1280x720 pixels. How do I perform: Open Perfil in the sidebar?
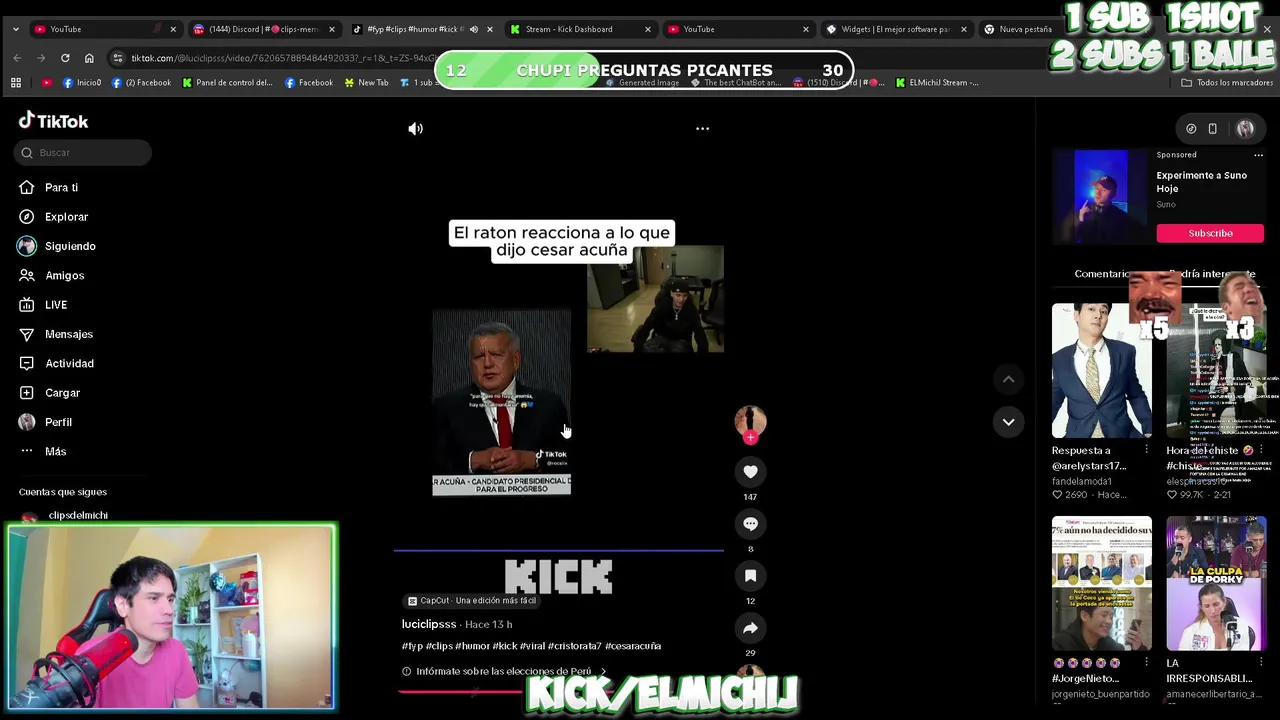coord(58,422)
